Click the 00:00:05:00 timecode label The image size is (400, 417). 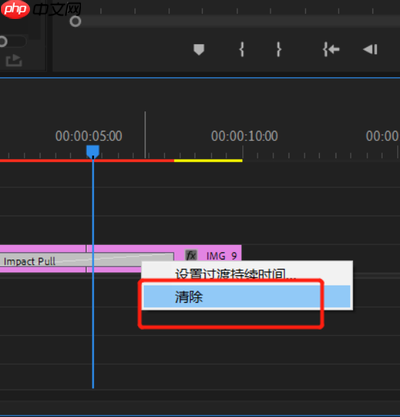click(x=89, y=136)
